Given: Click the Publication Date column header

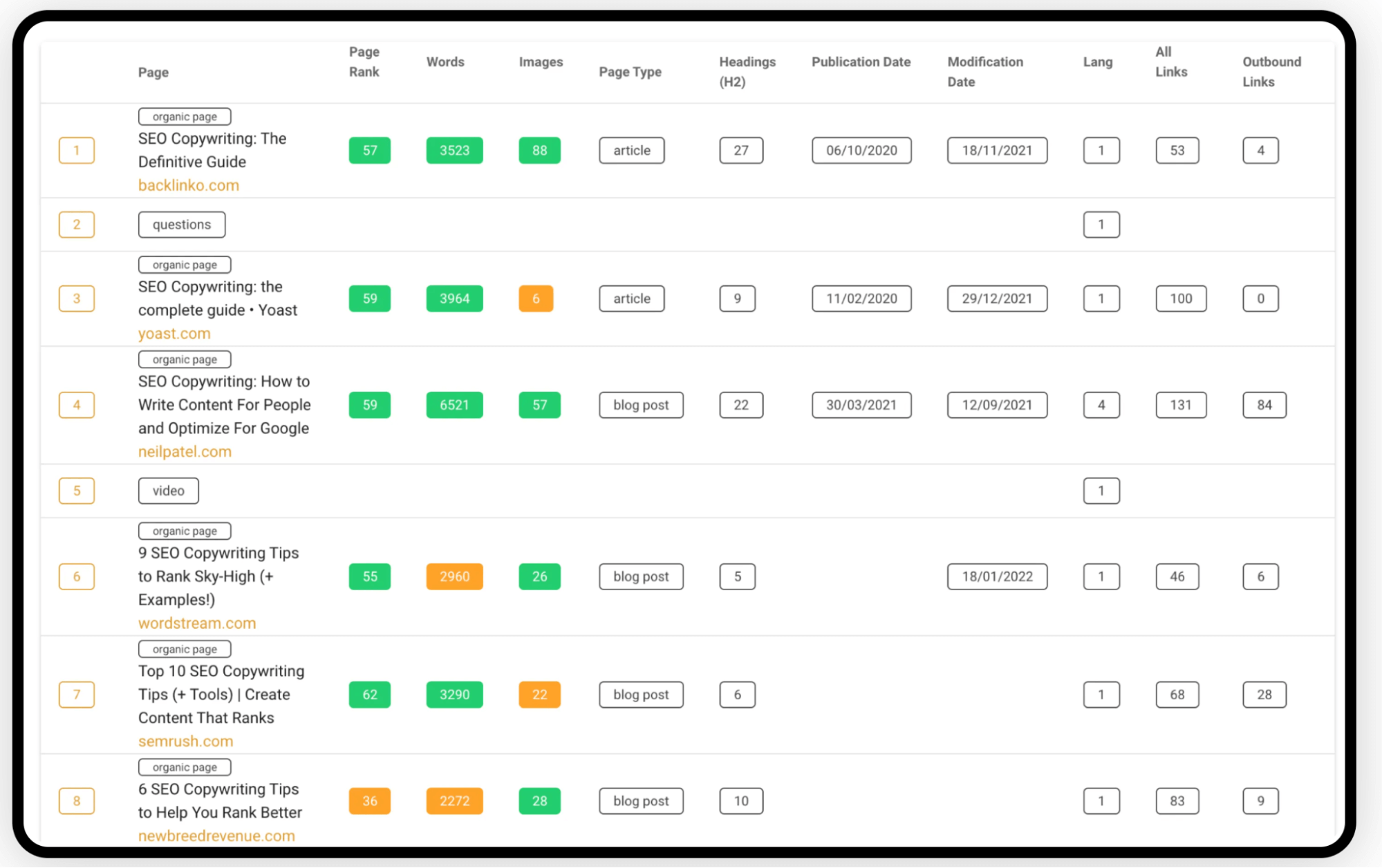Looking at the screenshot, I should (860, 62).
